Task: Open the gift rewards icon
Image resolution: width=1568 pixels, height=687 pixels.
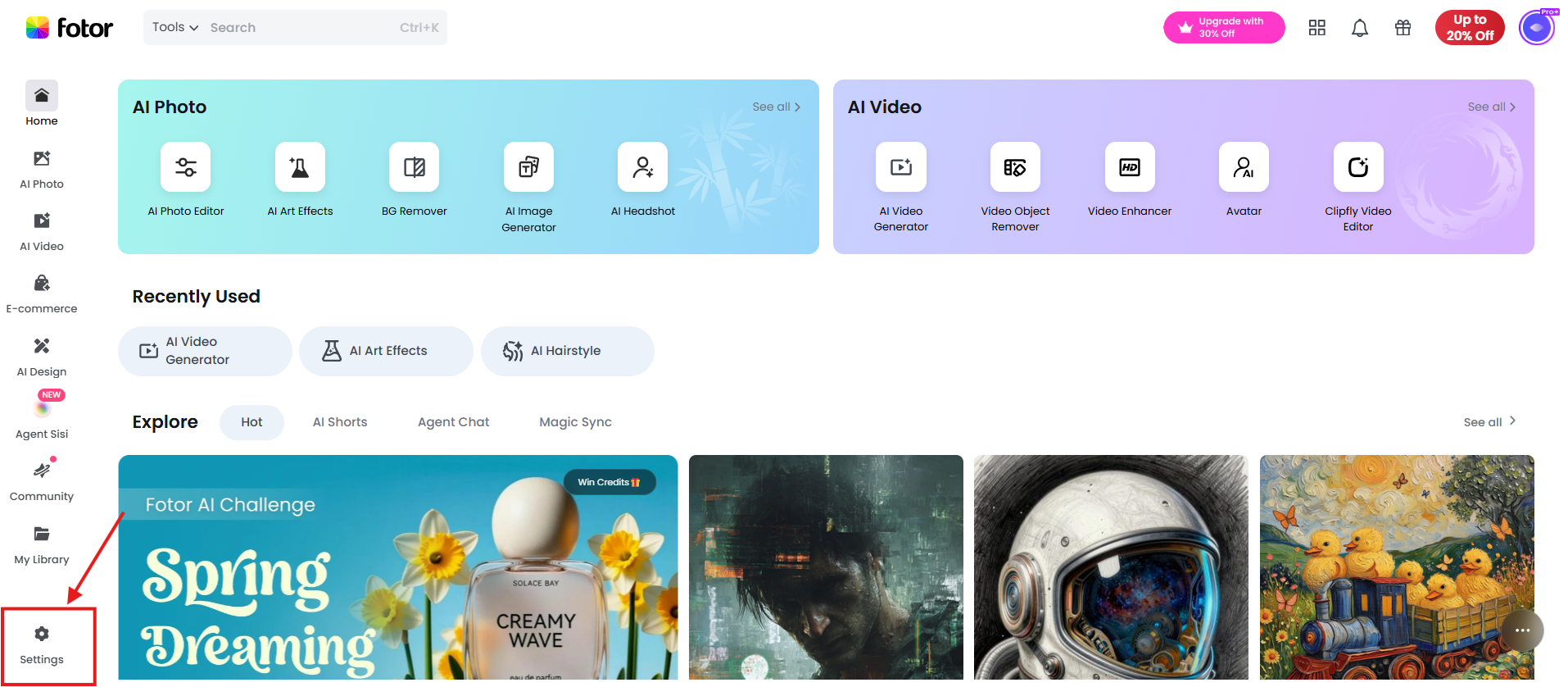Action: click(1403, 28)
